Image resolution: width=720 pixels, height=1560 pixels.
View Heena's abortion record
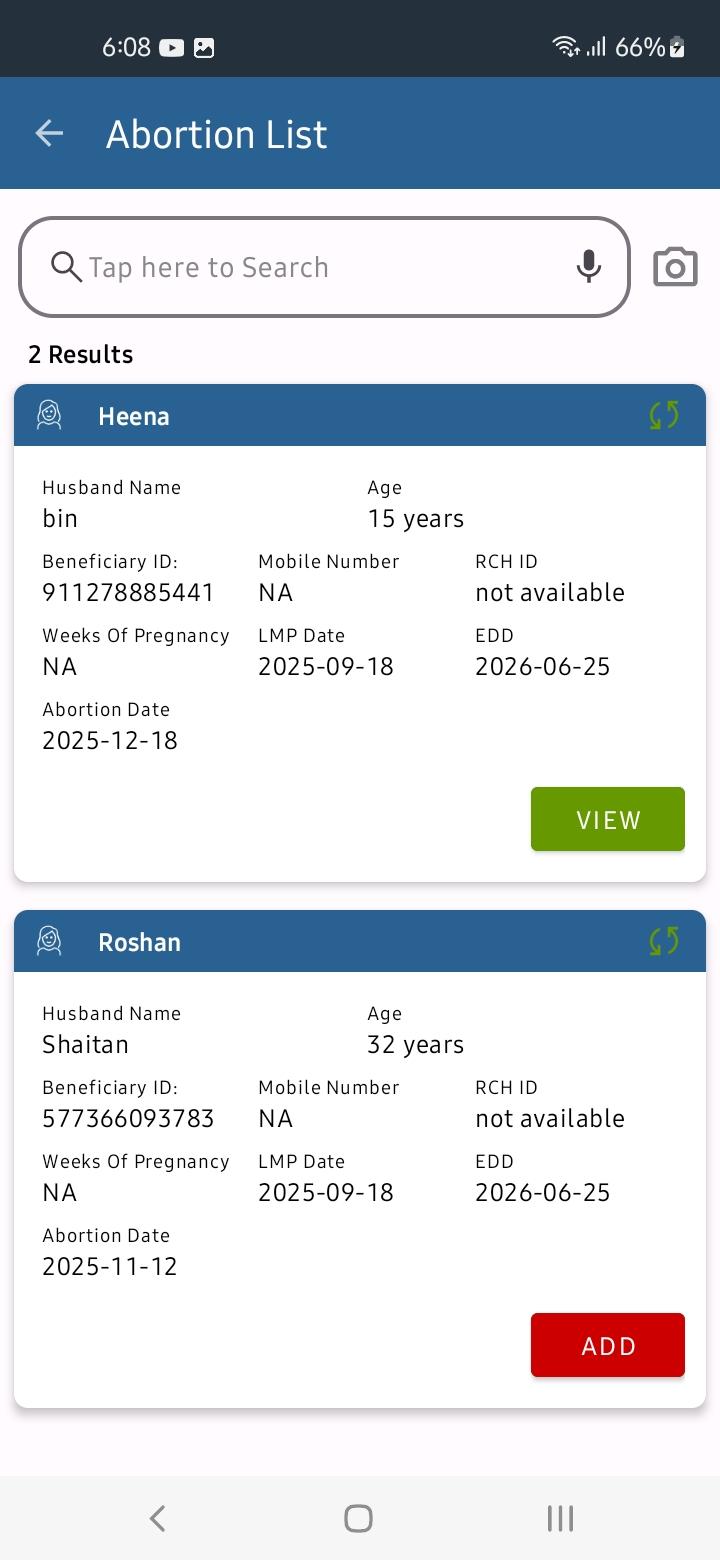point(608,819)
